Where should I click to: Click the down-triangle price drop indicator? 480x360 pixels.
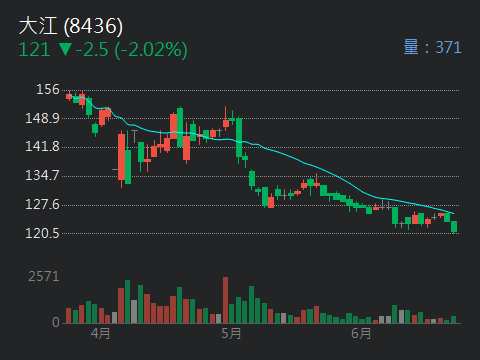(65, 49)
